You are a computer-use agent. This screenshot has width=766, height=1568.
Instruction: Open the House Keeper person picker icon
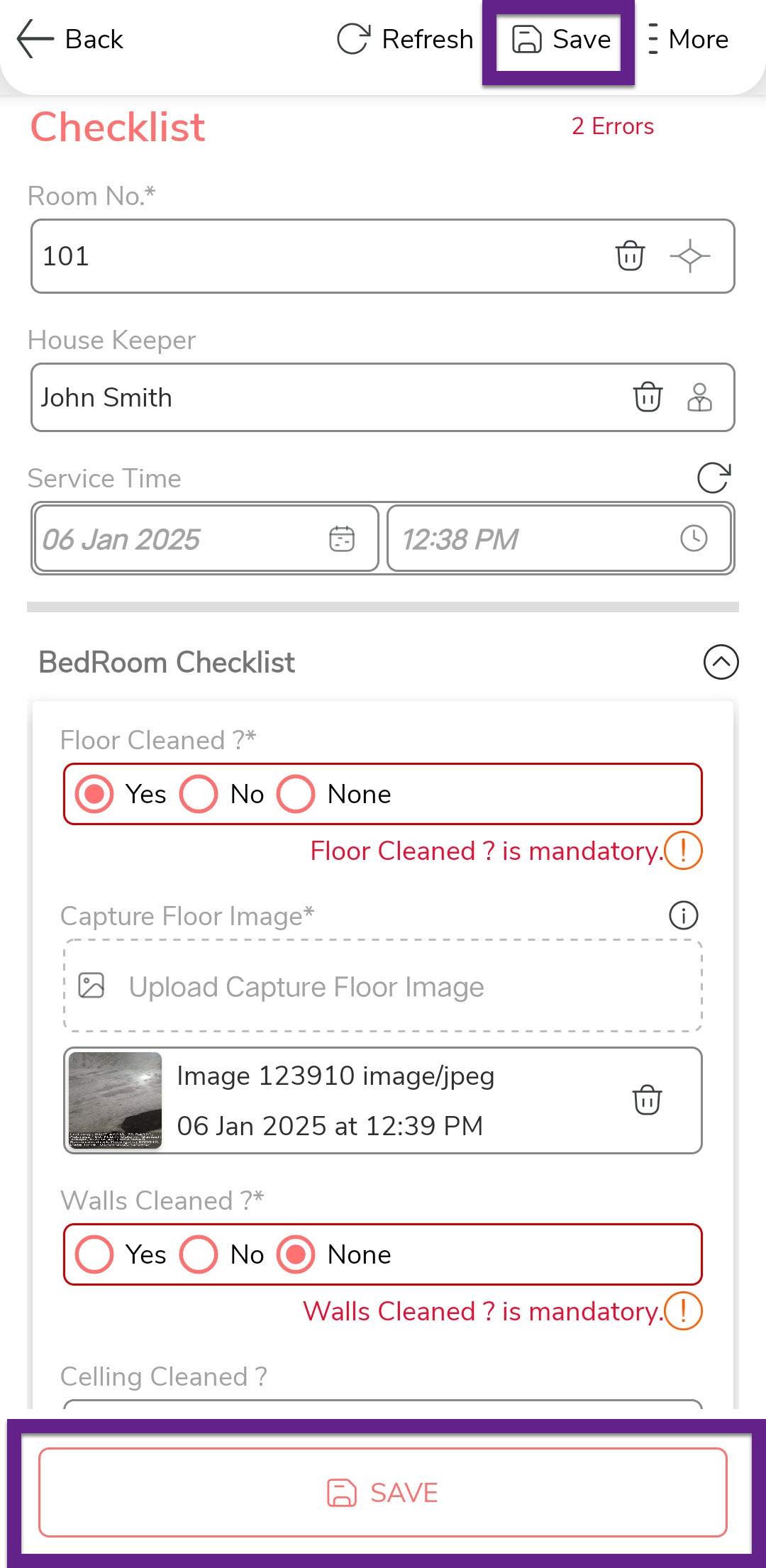(x=699, y=397)
